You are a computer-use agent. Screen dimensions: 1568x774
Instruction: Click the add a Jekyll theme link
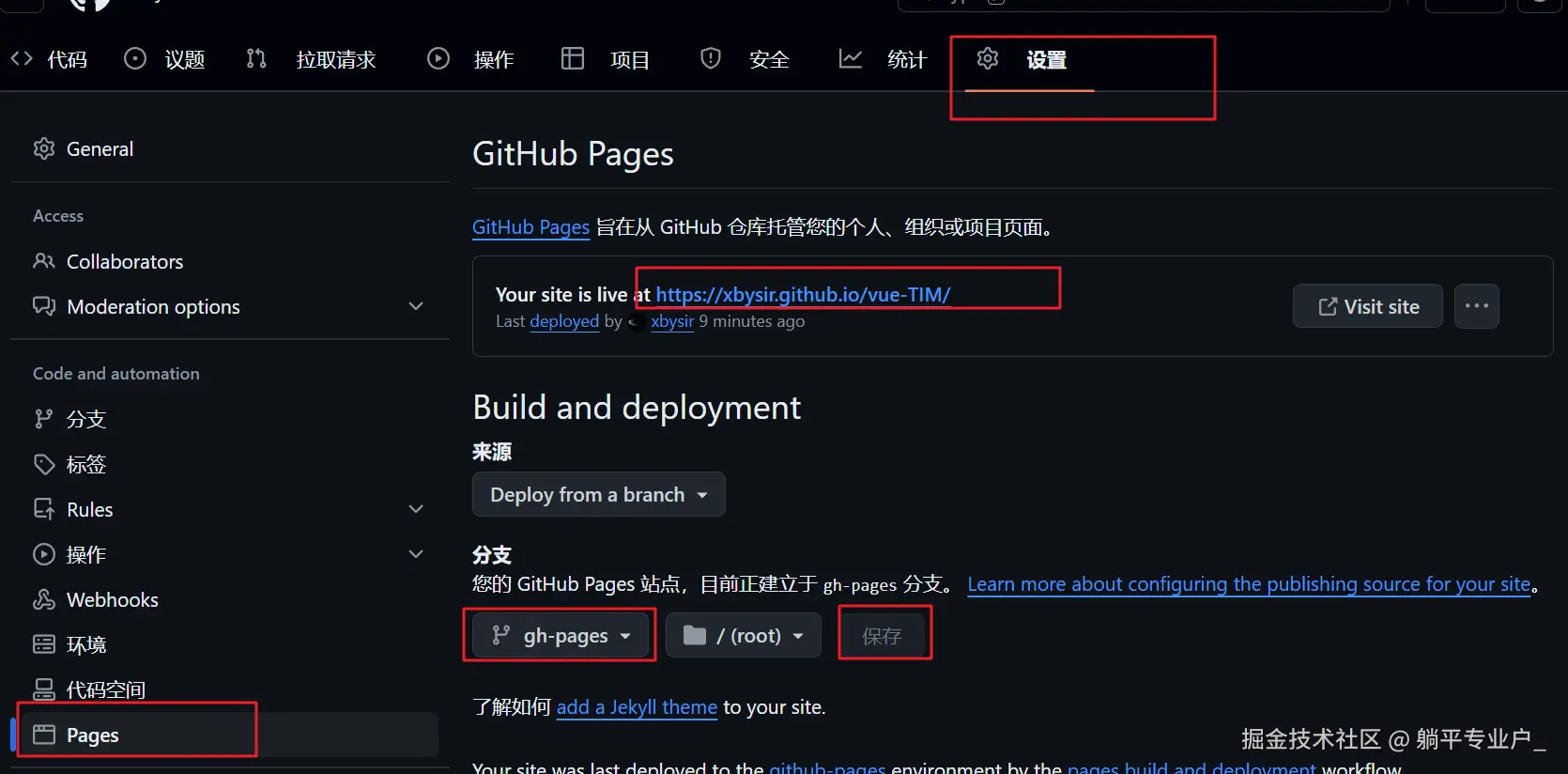pos(637,707)
